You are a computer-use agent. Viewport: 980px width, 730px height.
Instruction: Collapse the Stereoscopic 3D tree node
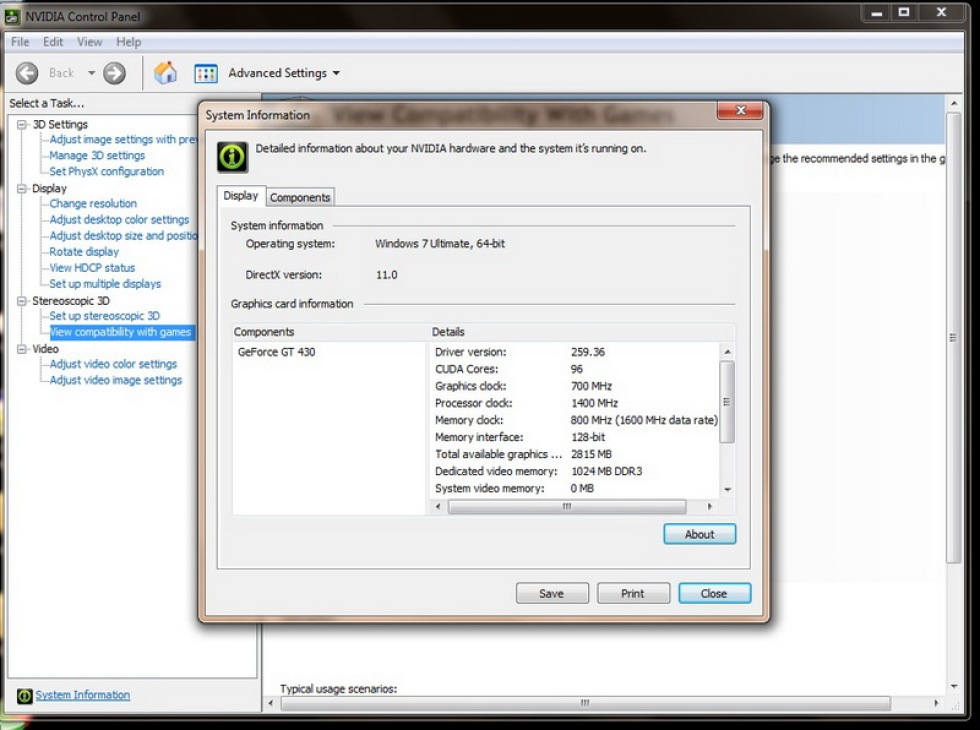tap(23, 300)
